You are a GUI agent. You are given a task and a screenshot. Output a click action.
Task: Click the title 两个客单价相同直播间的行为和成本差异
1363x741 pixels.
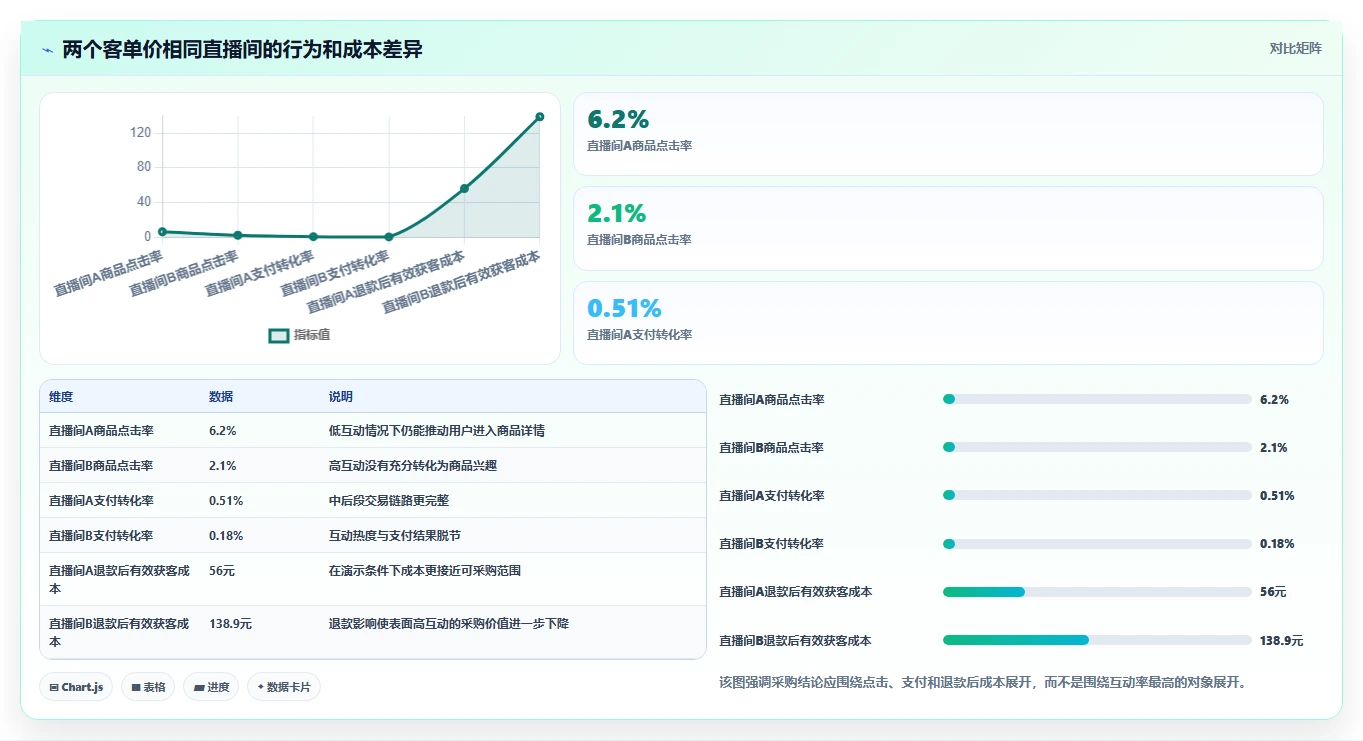tap(242, 49)
